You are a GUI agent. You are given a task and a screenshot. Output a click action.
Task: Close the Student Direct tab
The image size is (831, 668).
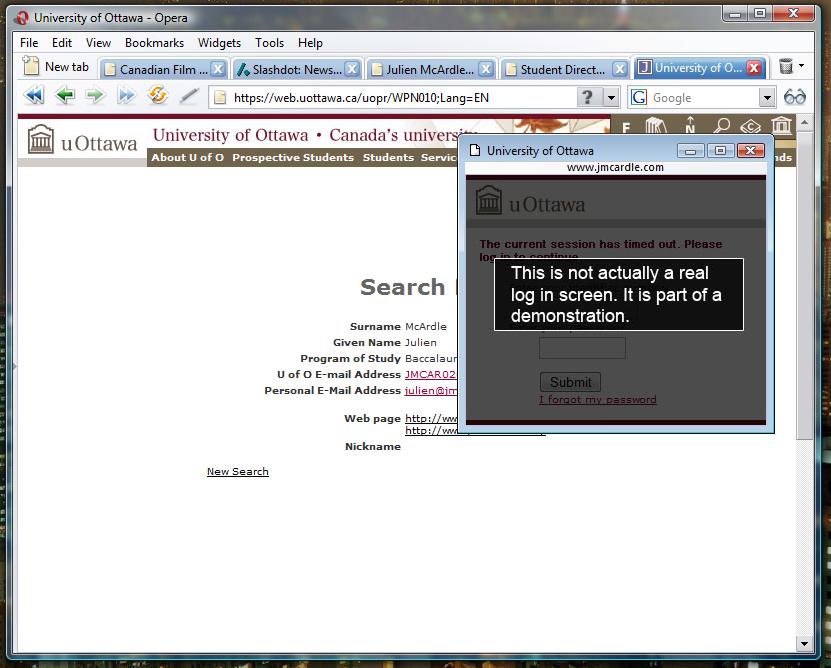[x=620, y=69]
